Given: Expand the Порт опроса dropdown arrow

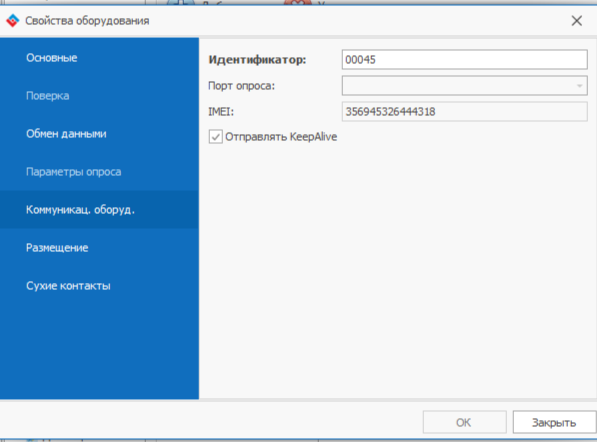Looking at the screenshot, I should [579, 86].
